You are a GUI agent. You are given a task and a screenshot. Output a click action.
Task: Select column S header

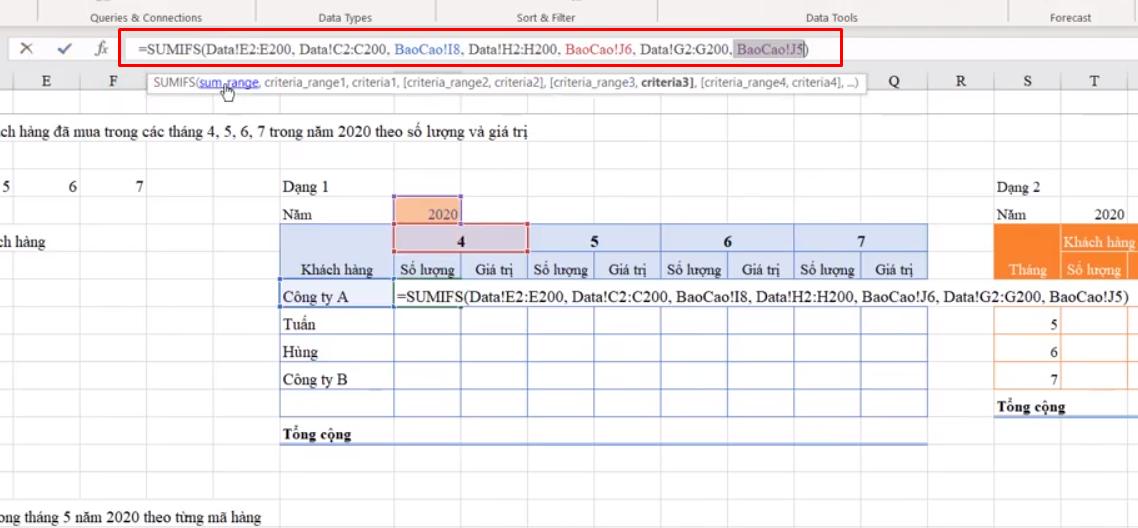pyautogui.click(x=1028, y=81)
